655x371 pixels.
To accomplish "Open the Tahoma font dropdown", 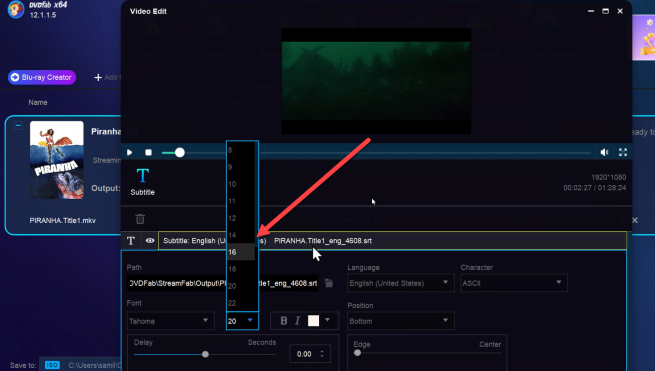I will [x=170, y=321].
